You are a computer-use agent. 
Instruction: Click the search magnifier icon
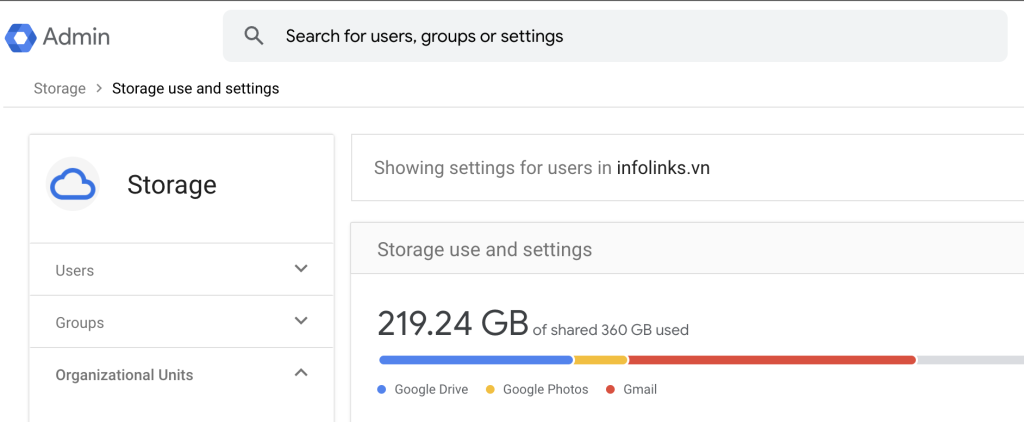click(x=254, y=36)
